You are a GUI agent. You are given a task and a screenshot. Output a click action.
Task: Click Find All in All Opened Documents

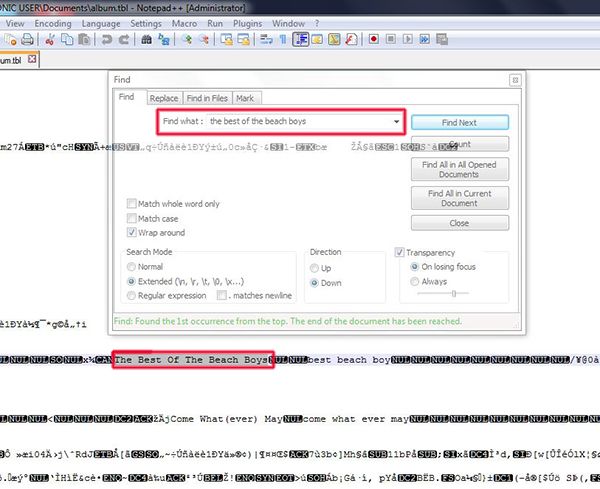point(460,169)
